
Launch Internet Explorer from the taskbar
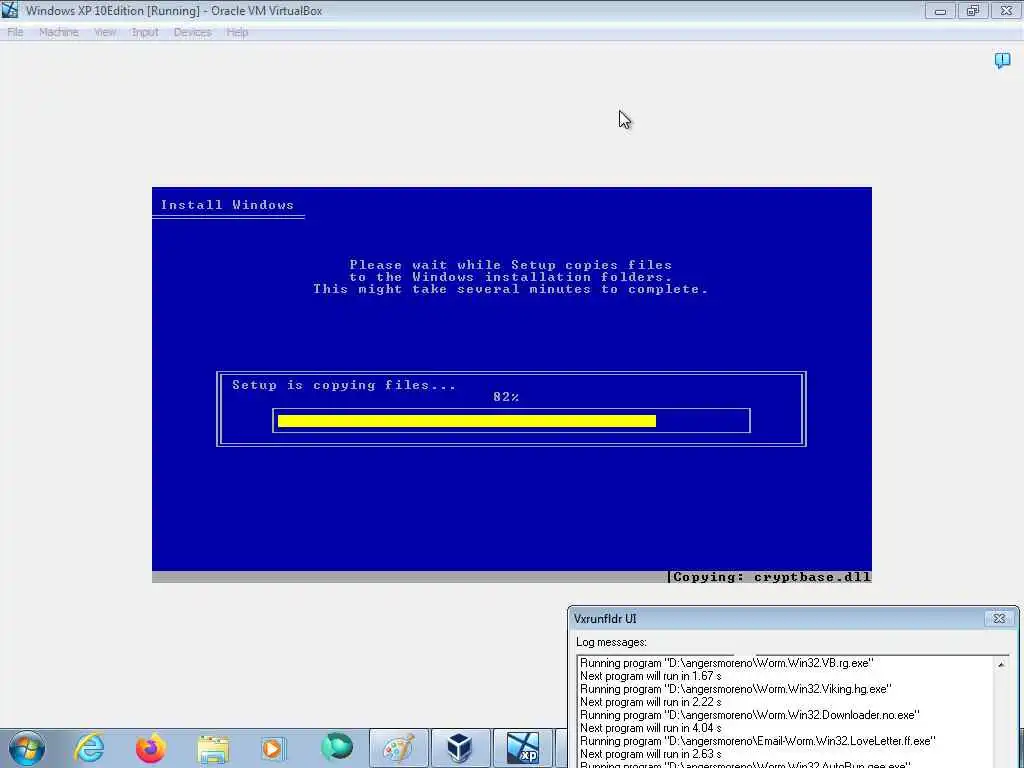pyautogui.click(x=89, y=748)
